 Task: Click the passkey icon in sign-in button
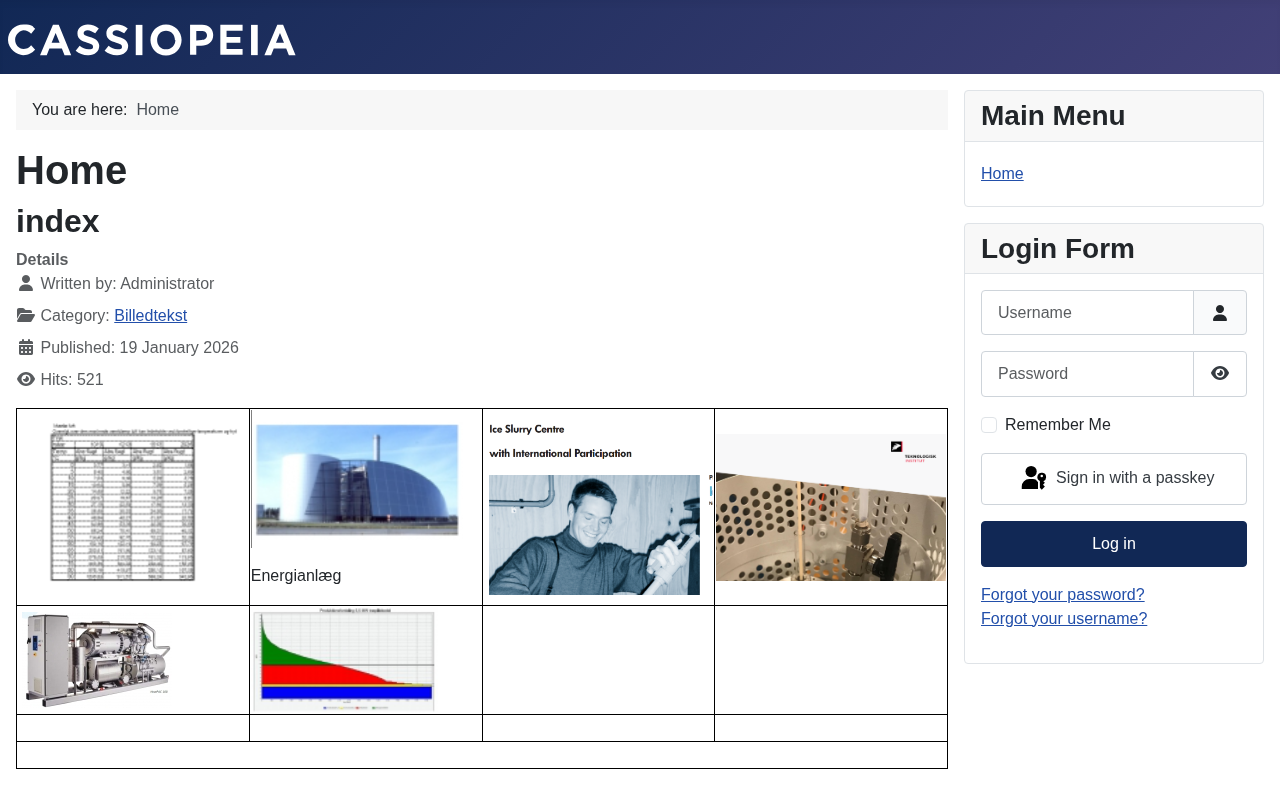pos(1034,478)
